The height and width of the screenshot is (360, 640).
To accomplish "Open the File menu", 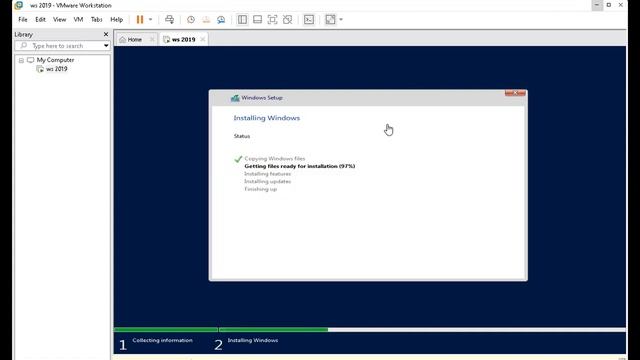I will 23,19.
